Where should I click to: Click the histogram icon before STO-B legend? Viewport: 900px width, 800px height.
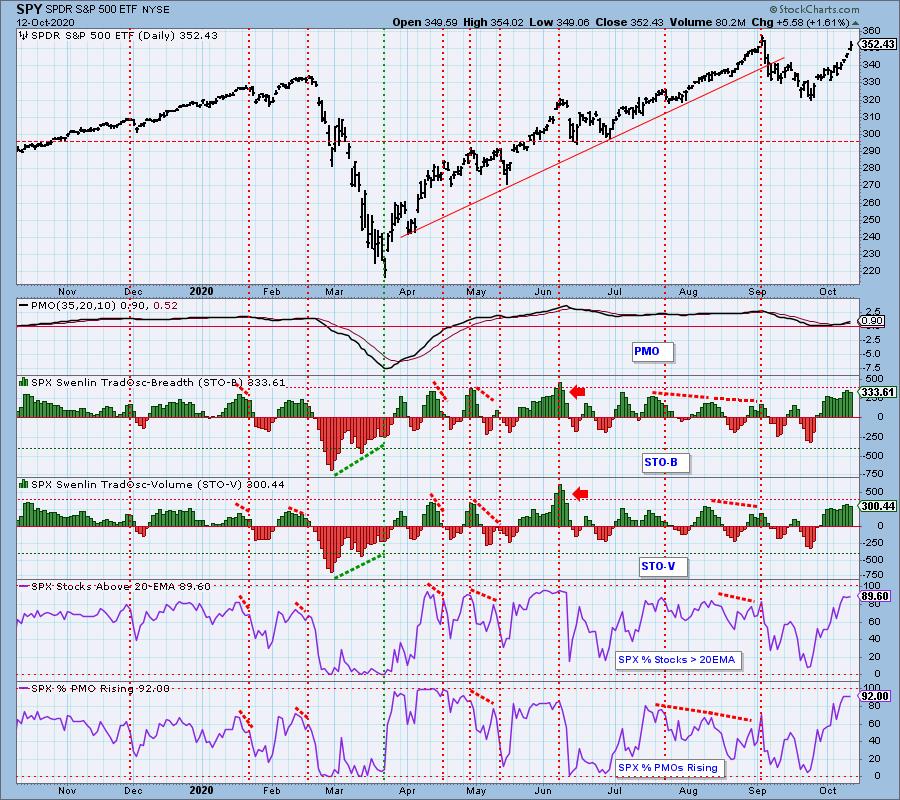coord(24,382)
